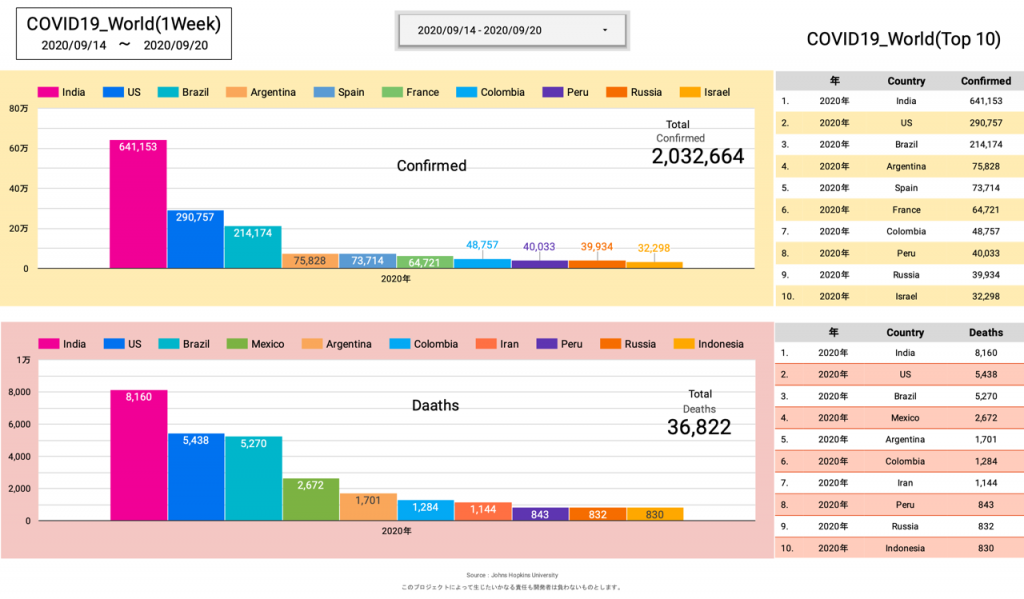This screenshot has height=599, width=1024.
Task: Click India pink legend swatch in Confirmed chart
Action: point(48,92)
